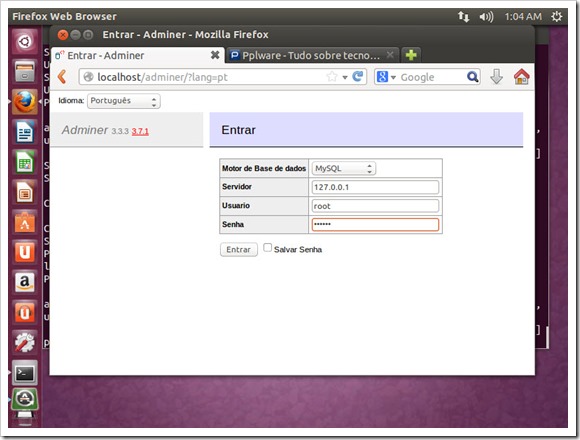
Task: Click 'Motor de Base de dados' label
Action: point(264,169)
